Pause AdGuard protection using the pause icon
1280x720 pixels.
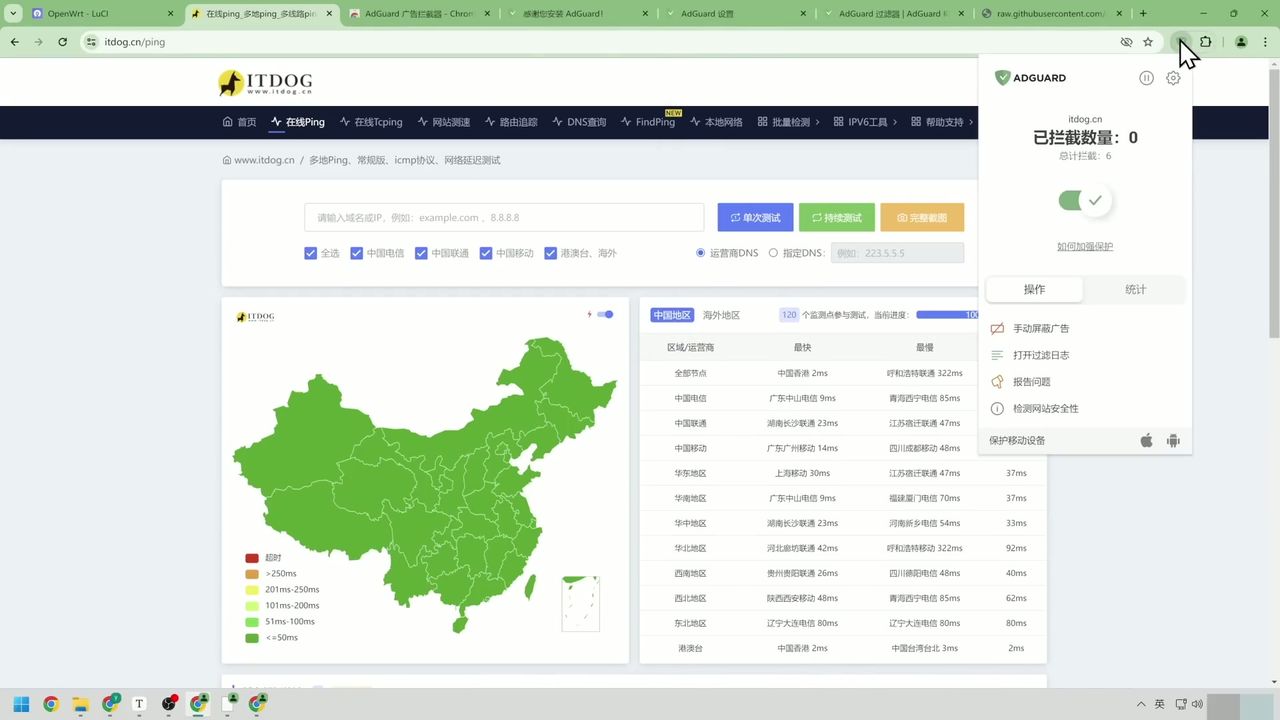coord(1146,78)
